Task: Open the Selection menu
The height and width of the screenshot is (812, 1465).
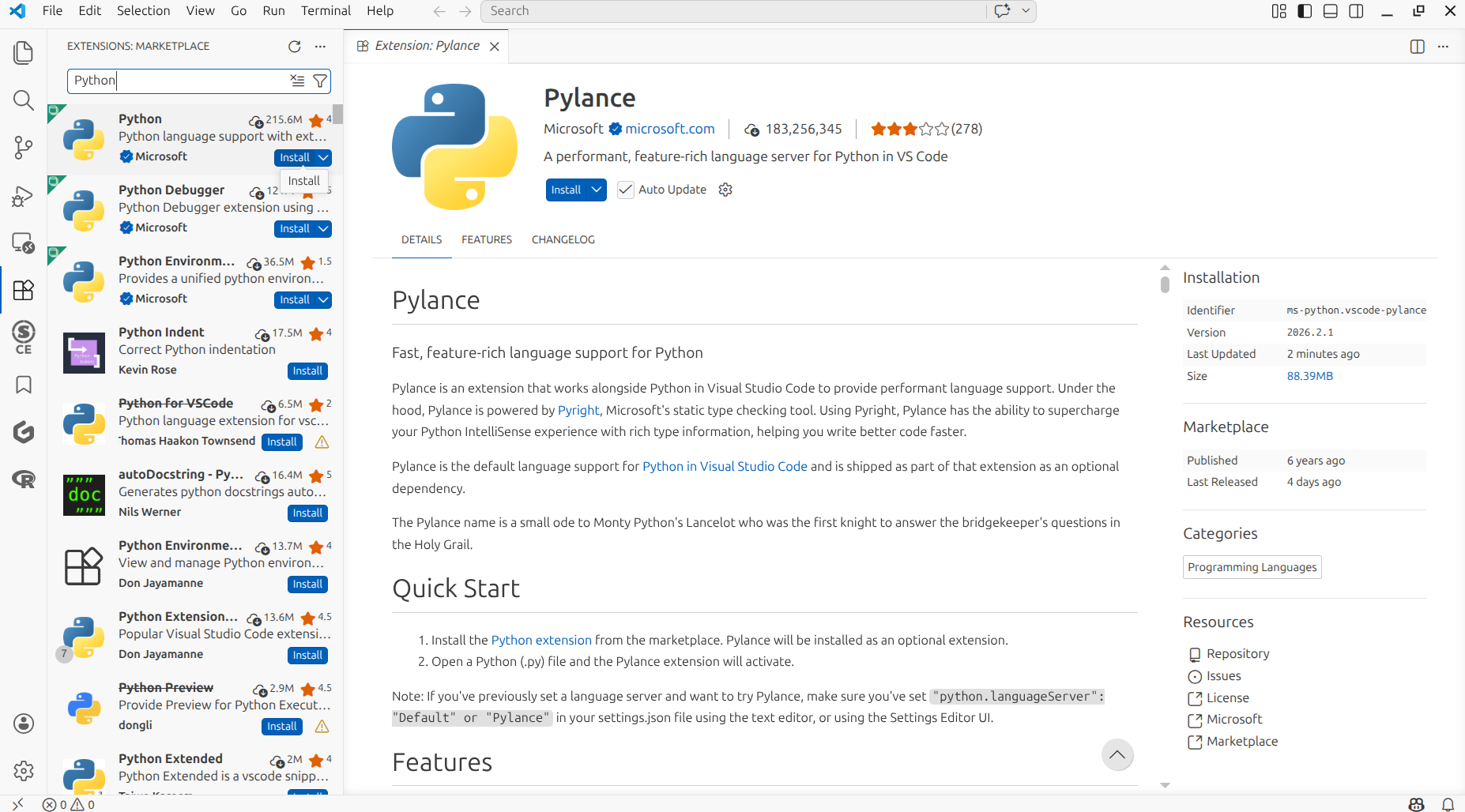Action: (x=144, y=11)
